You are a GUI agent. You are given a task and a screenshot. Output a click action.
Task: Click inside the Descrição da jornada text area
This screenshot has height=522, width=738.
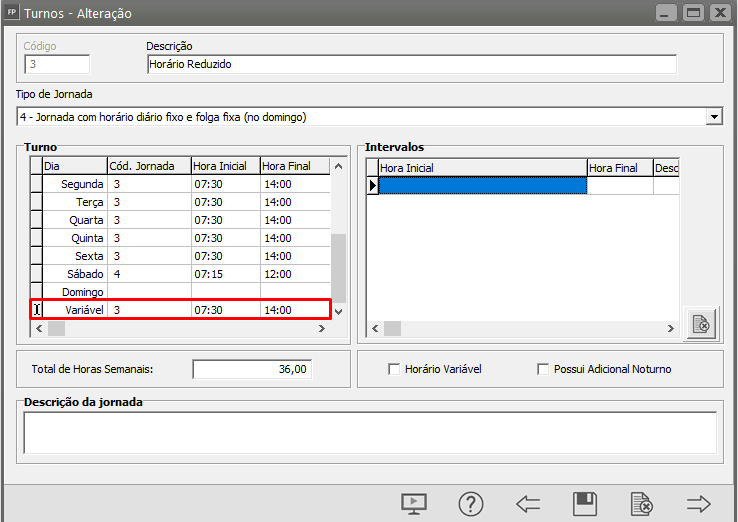369,432
